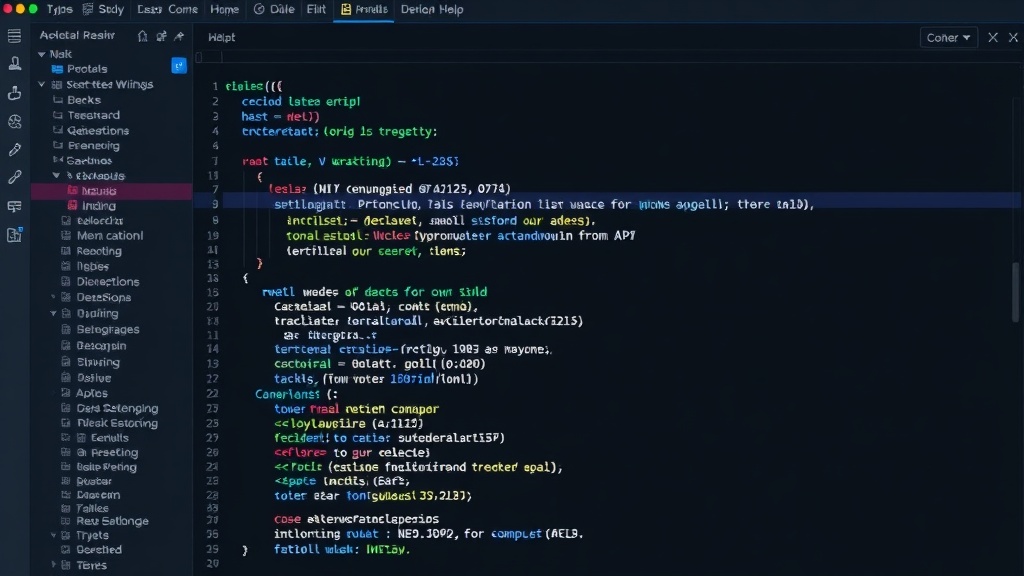Select the pen tool icon in the activity bar
This screenshot has height=576, width=1024.
[14, 150]
